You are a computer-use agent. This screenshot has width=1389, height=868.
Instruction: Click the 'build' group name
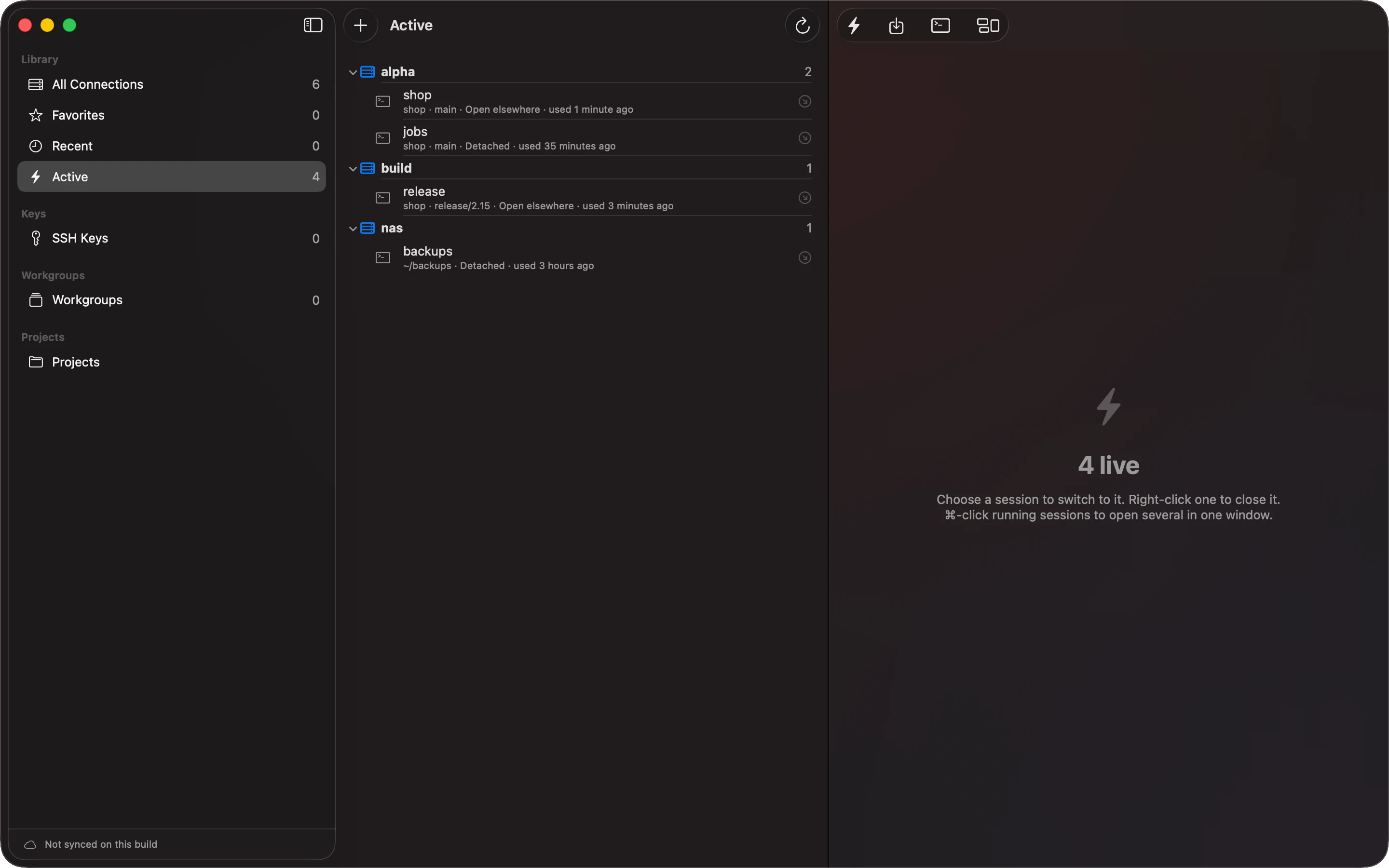[396, 168]
